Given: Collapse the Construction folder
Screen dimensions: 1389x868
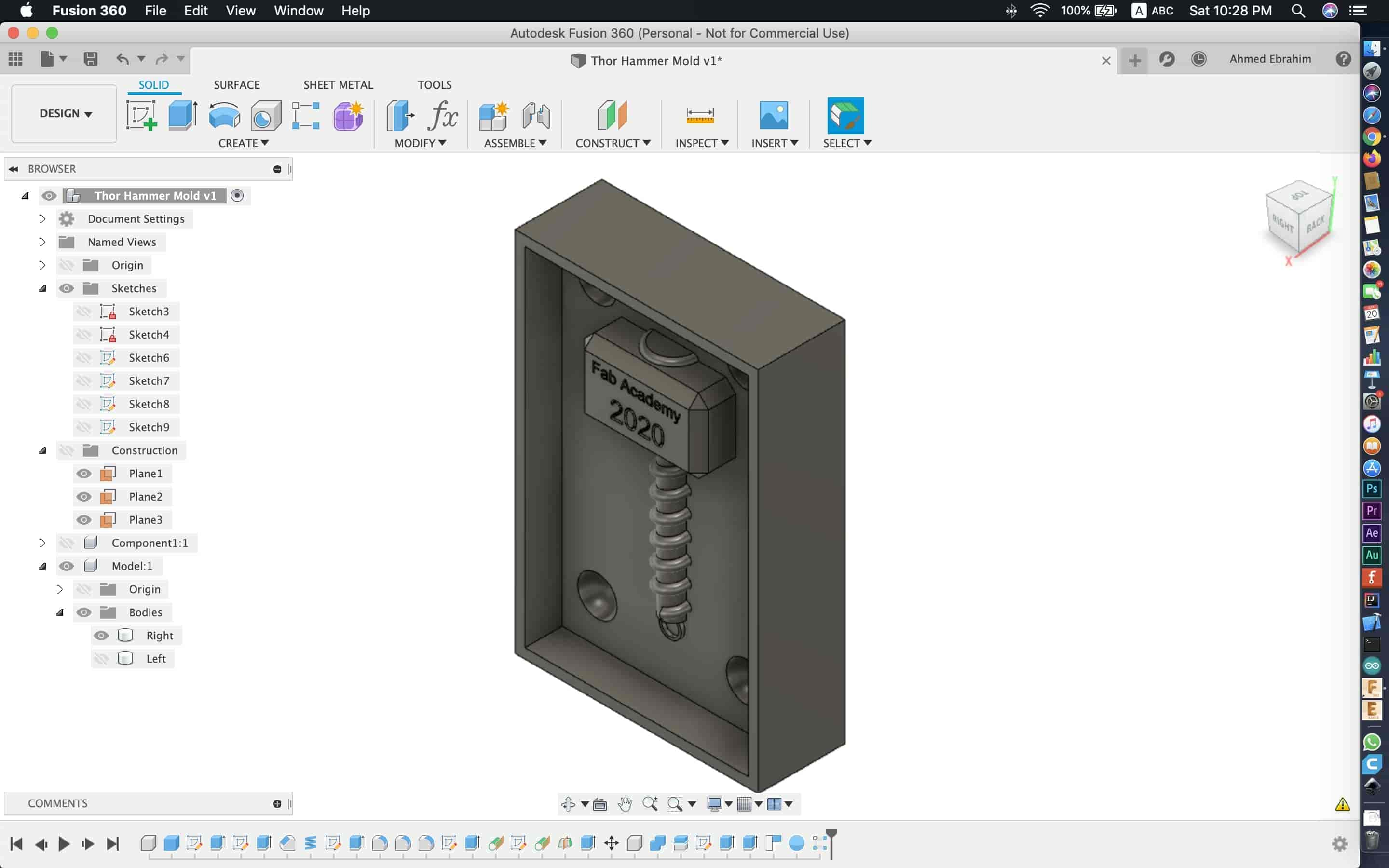Looking at the screenshot, I should 42,451.
